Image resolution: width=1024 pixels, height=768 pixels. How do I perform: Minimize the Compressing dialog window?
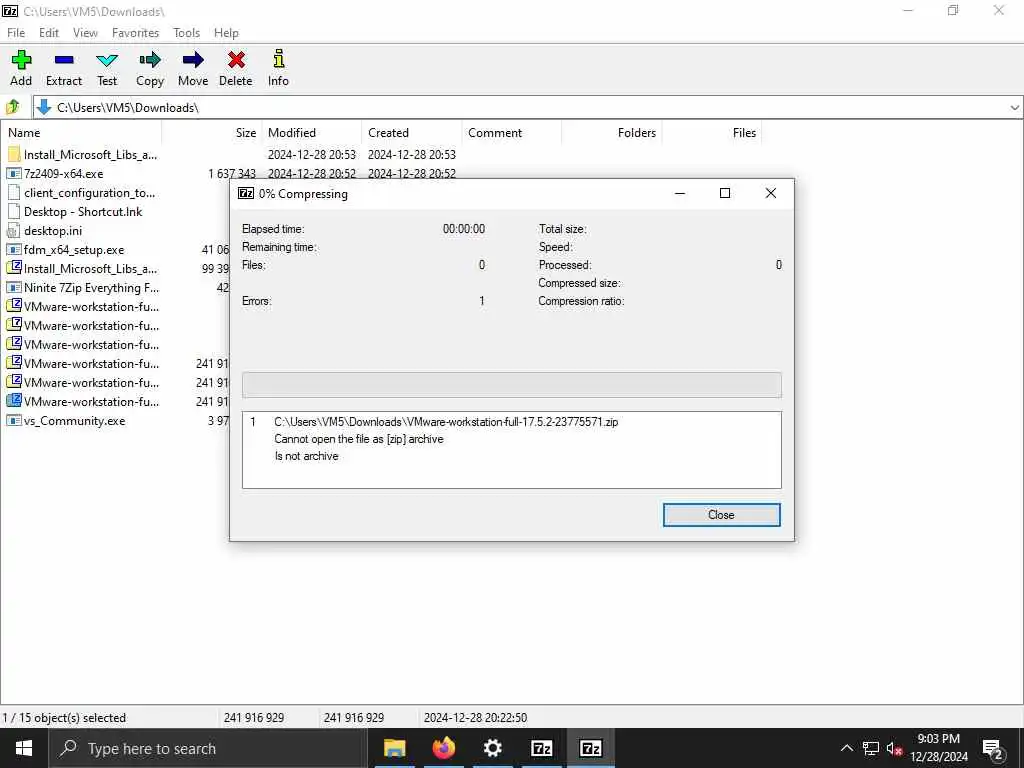[680, 193]
